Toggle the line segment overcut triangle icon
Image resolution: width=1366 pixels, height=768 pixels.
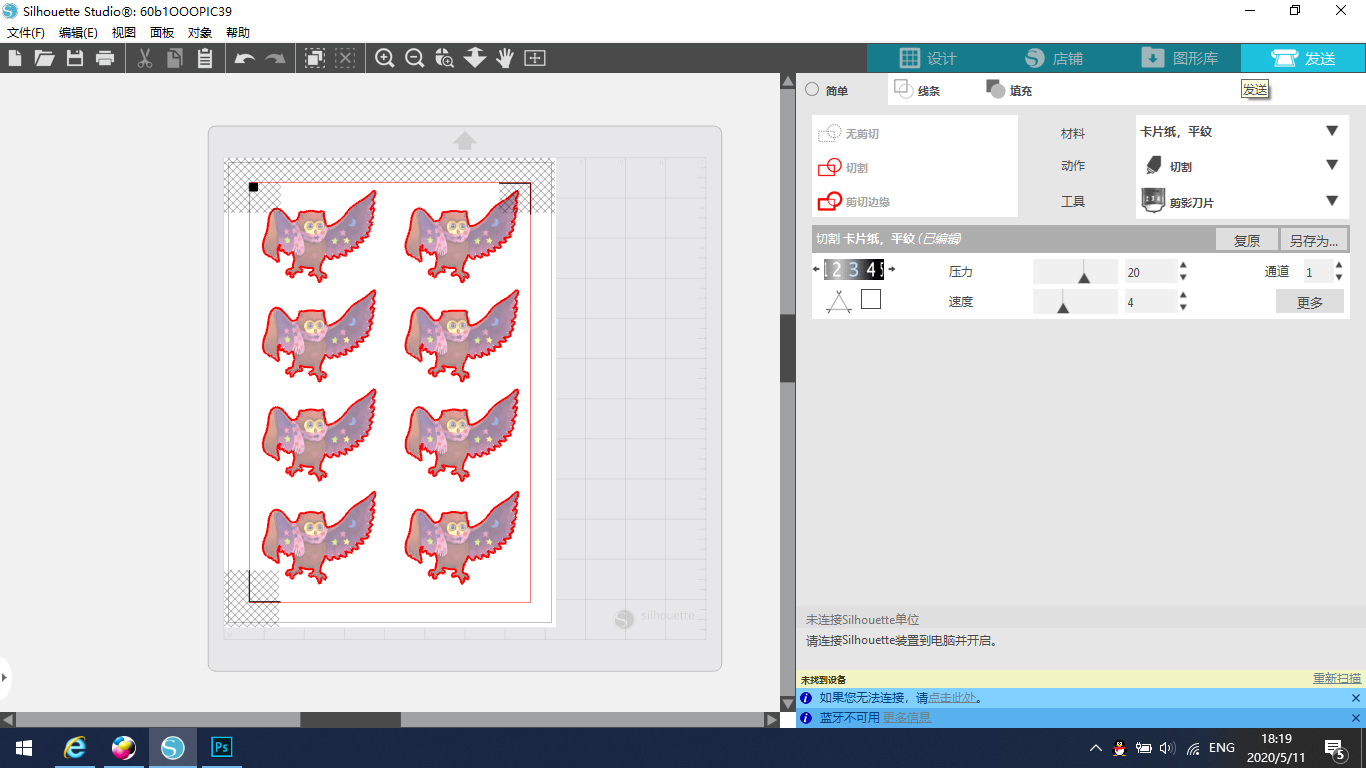839,301
